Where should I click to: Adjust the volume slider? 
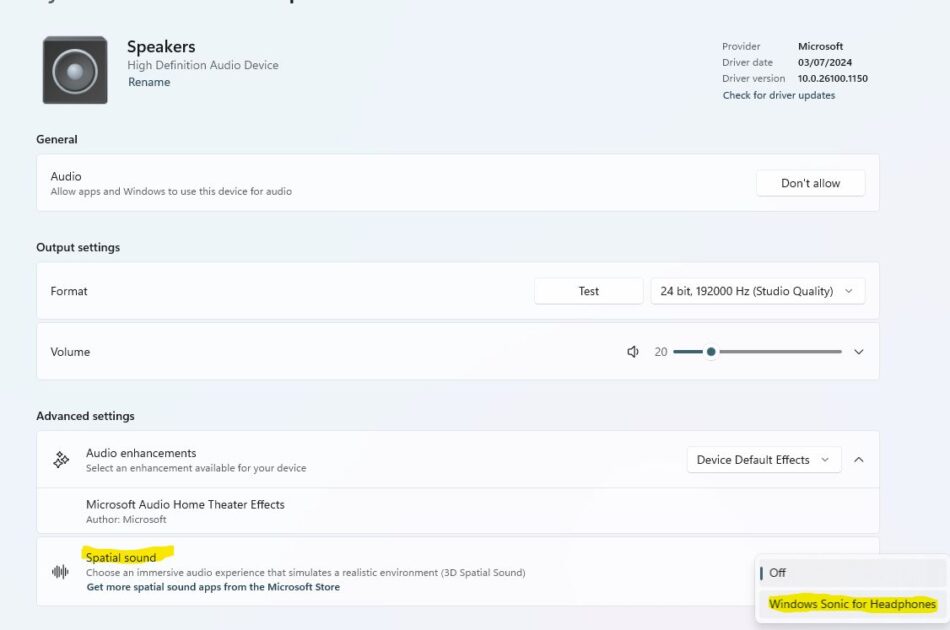click(757, 351)
